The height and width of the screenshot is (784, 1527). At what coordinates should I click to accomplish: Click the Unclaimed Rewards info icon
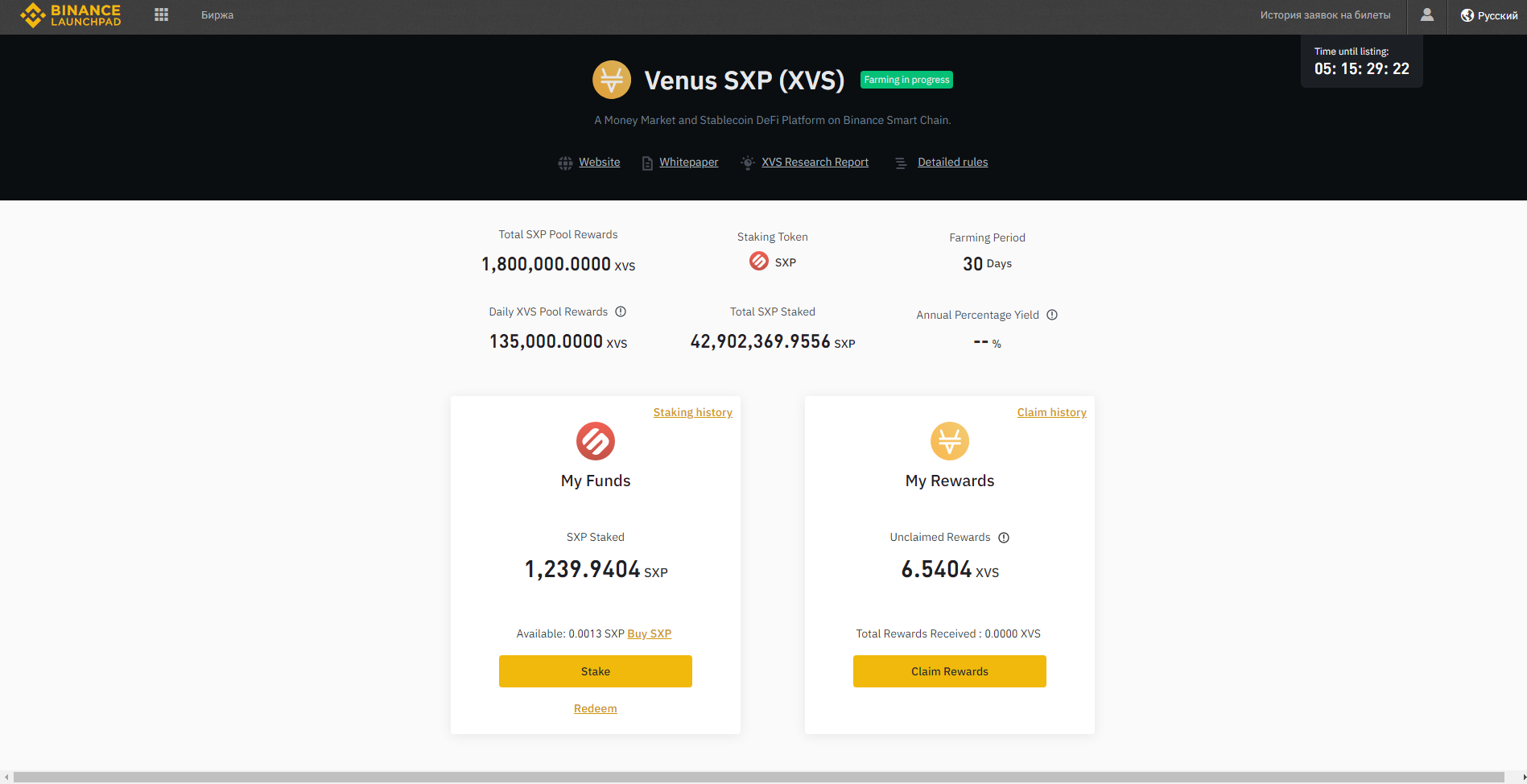coord(1004,538)
